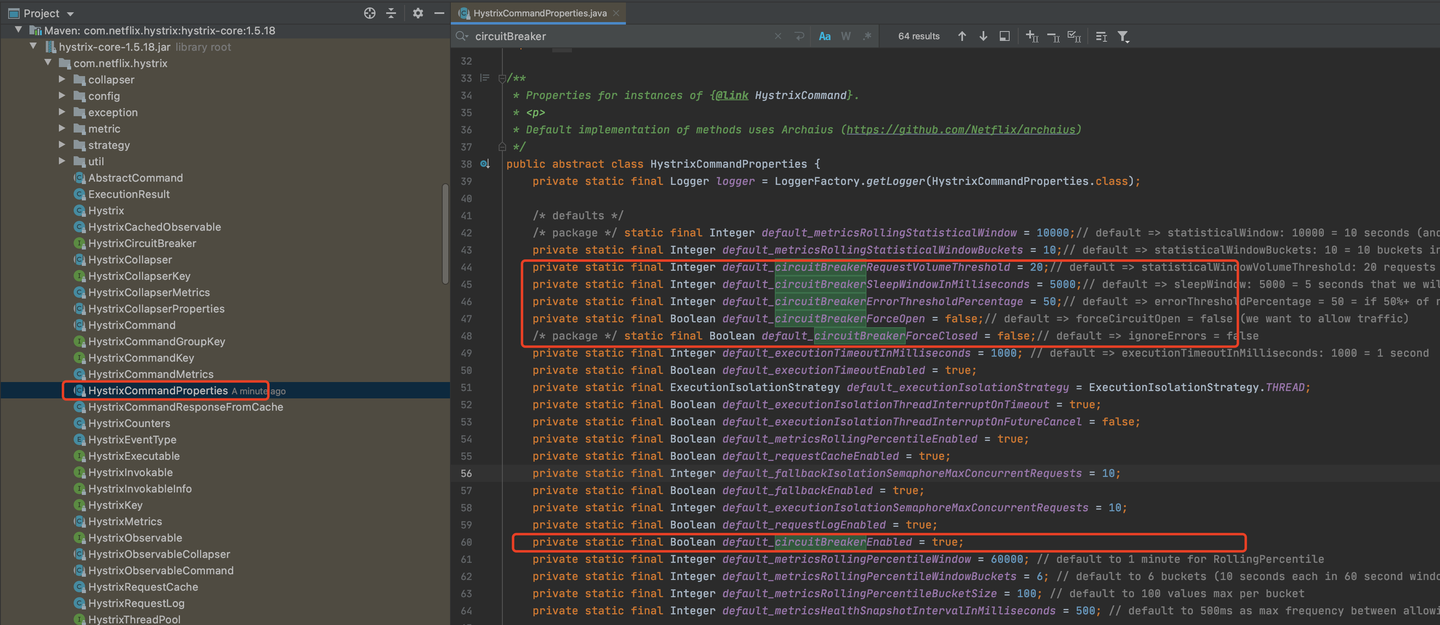The width and height of the screenshot is (1440, 625).
Task: Expand the strategy folder
Action: click(63, 145)
